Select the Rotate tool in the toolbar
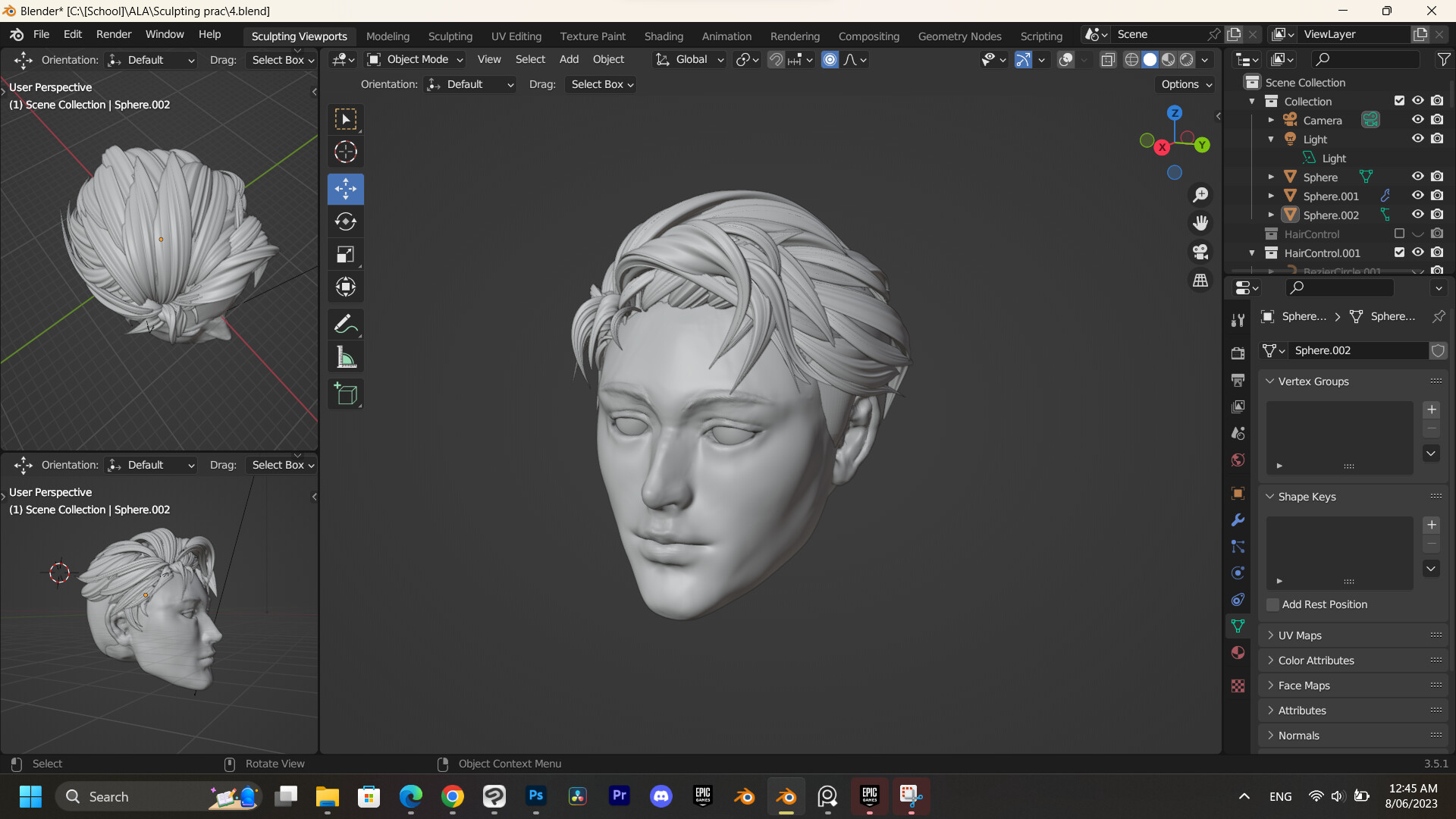The width and height of the screenshot is (1456, 819). (x=345, y=221)
